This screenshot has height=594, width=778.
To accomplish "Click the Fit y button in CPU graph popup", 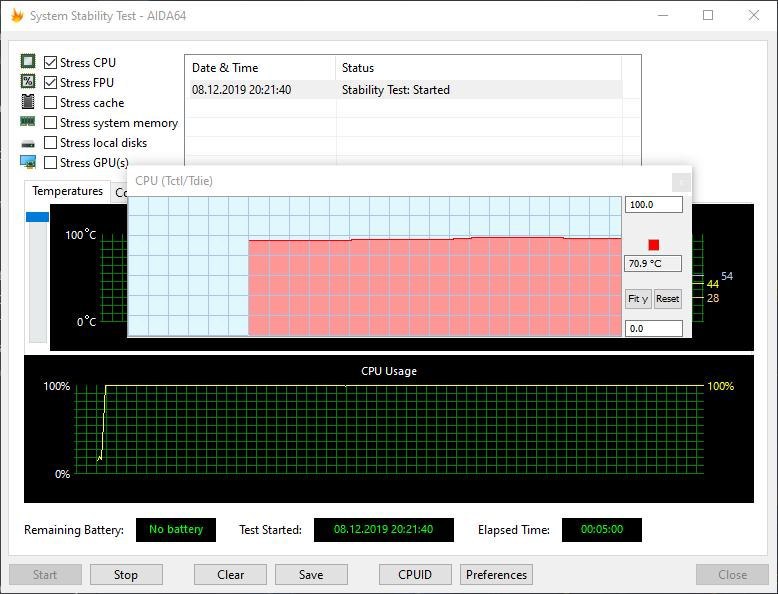I will tap(638, 299).
